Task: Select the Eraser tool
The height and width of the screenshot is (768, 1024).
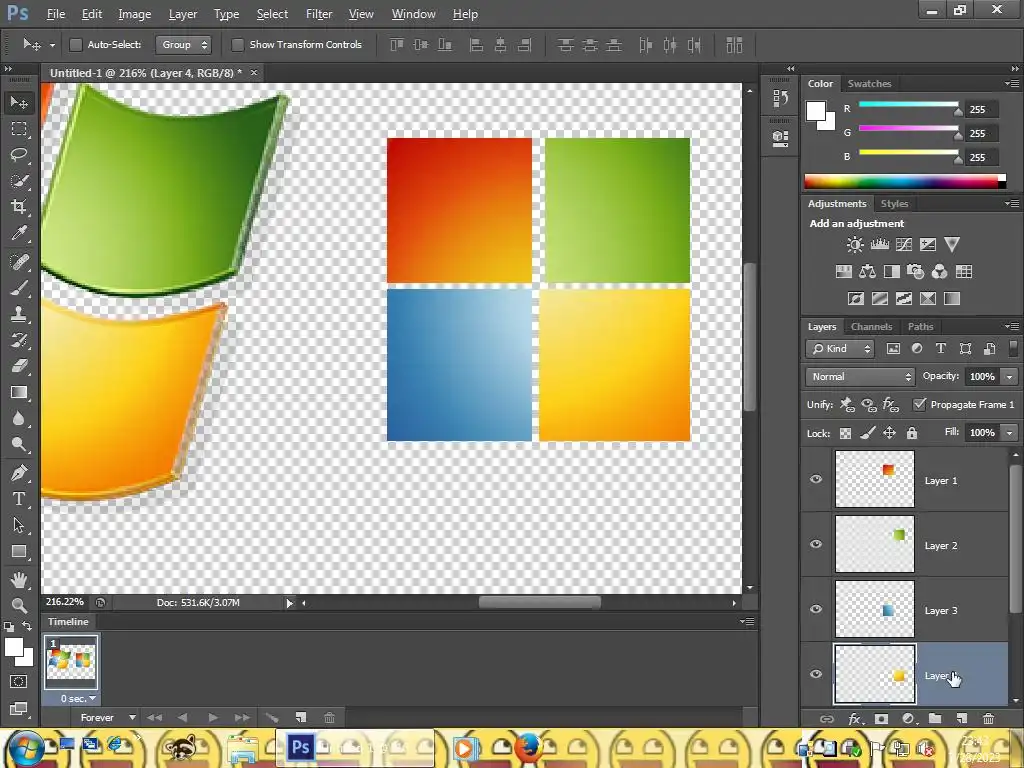Action: click(x=19, y=366)
